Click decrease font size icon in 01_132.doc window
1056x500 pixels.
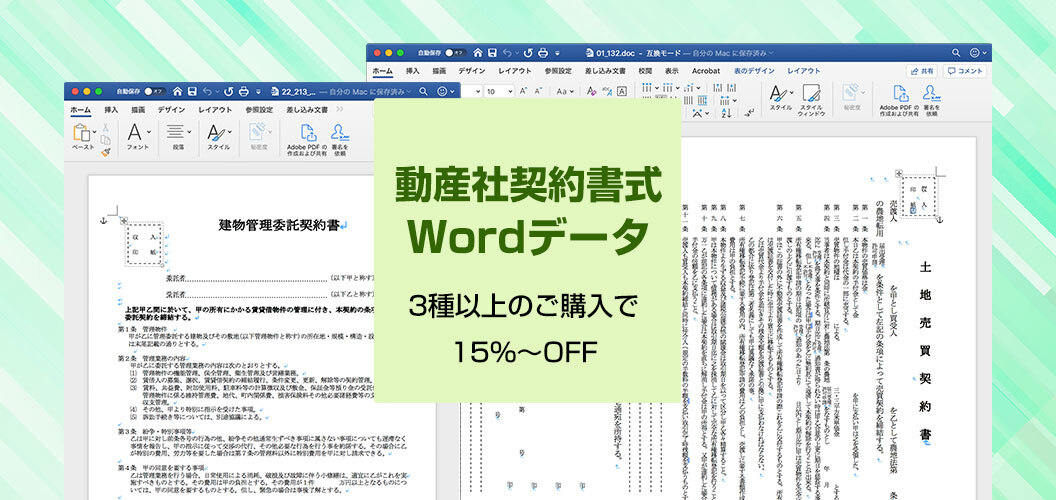coord(538,91)
